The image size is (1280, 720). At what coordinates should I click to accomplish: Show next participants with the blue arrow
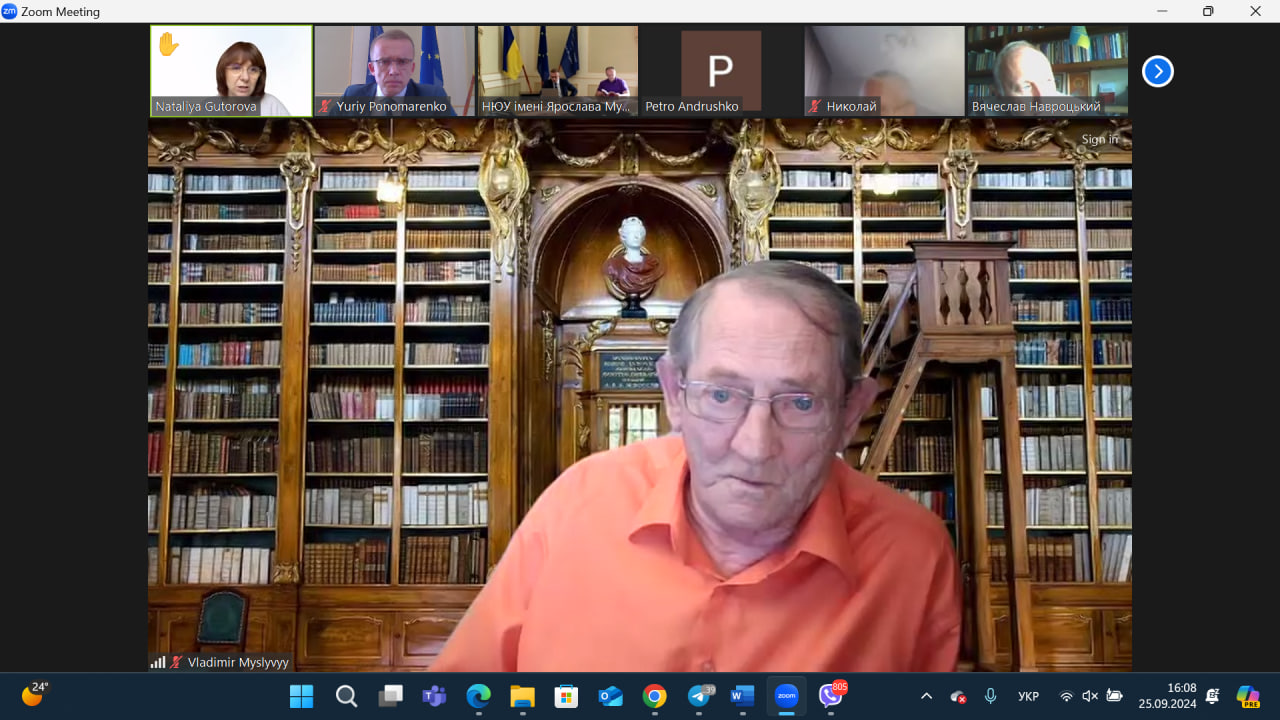[x=1157, y=71]
